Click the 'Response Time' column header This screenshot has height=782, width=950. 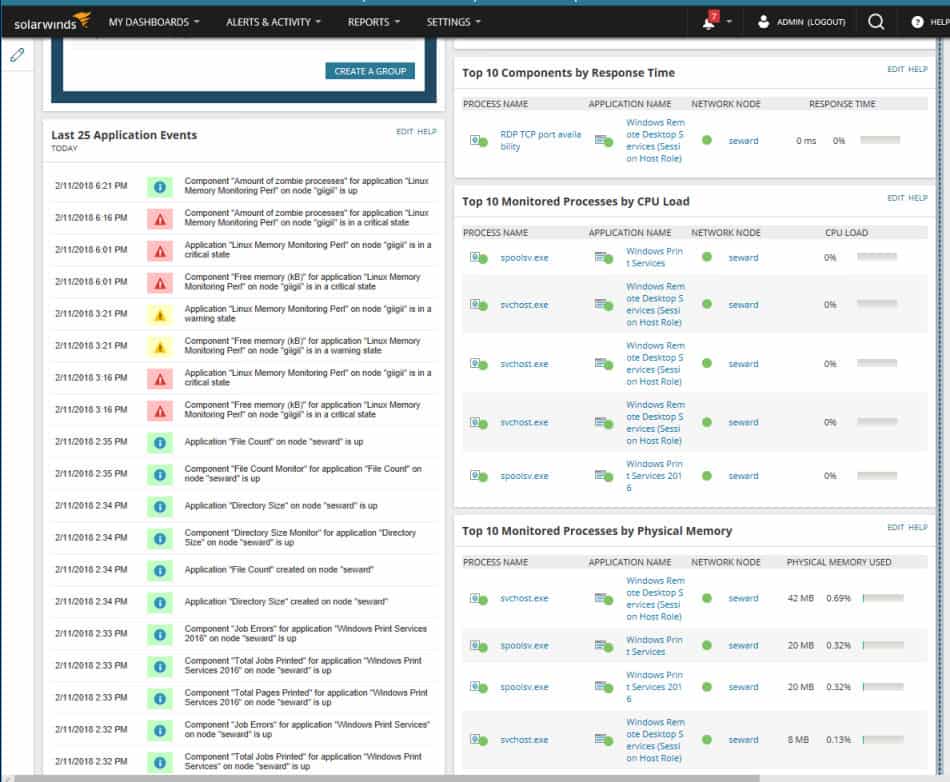(842, 104)
